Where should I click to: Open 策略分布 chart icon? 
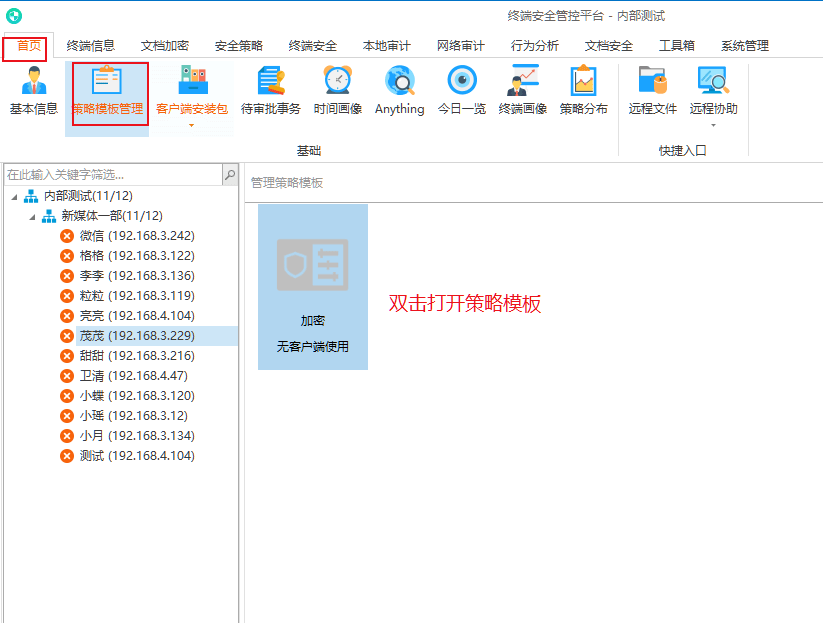tap(584, 80)
